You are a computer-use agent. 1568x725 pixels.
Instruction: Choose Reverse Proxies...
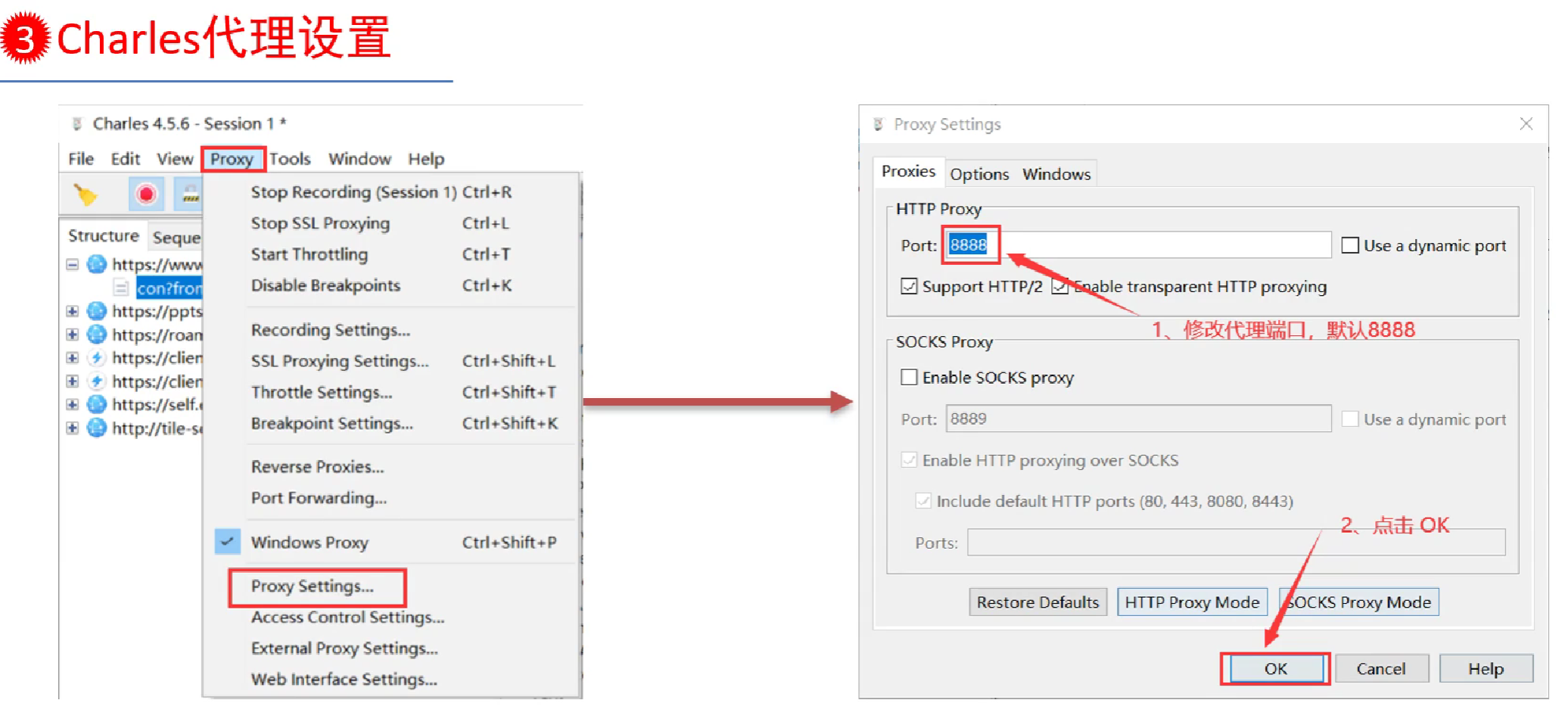point(392,467)
